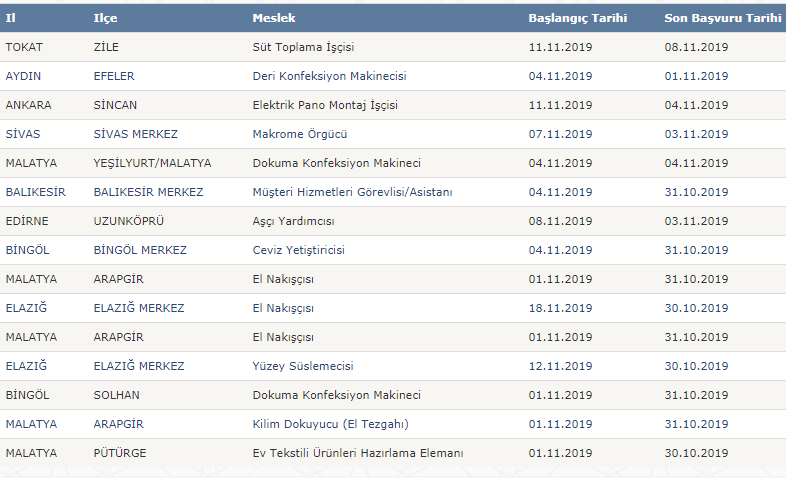Select the Meslek column header
Viewport: 786px width, 478px height.
pyautogui.click(x=274, y=18)
